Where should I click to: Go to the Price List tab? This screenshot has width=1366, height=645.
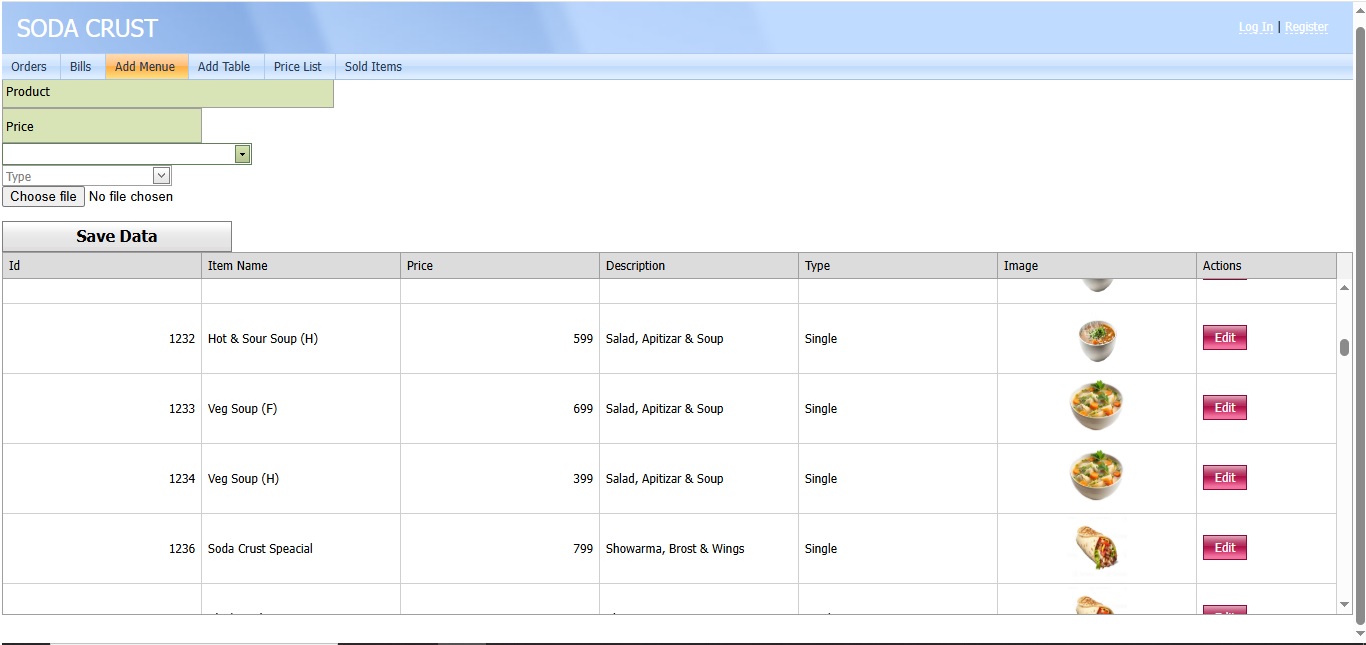[298, 67]
